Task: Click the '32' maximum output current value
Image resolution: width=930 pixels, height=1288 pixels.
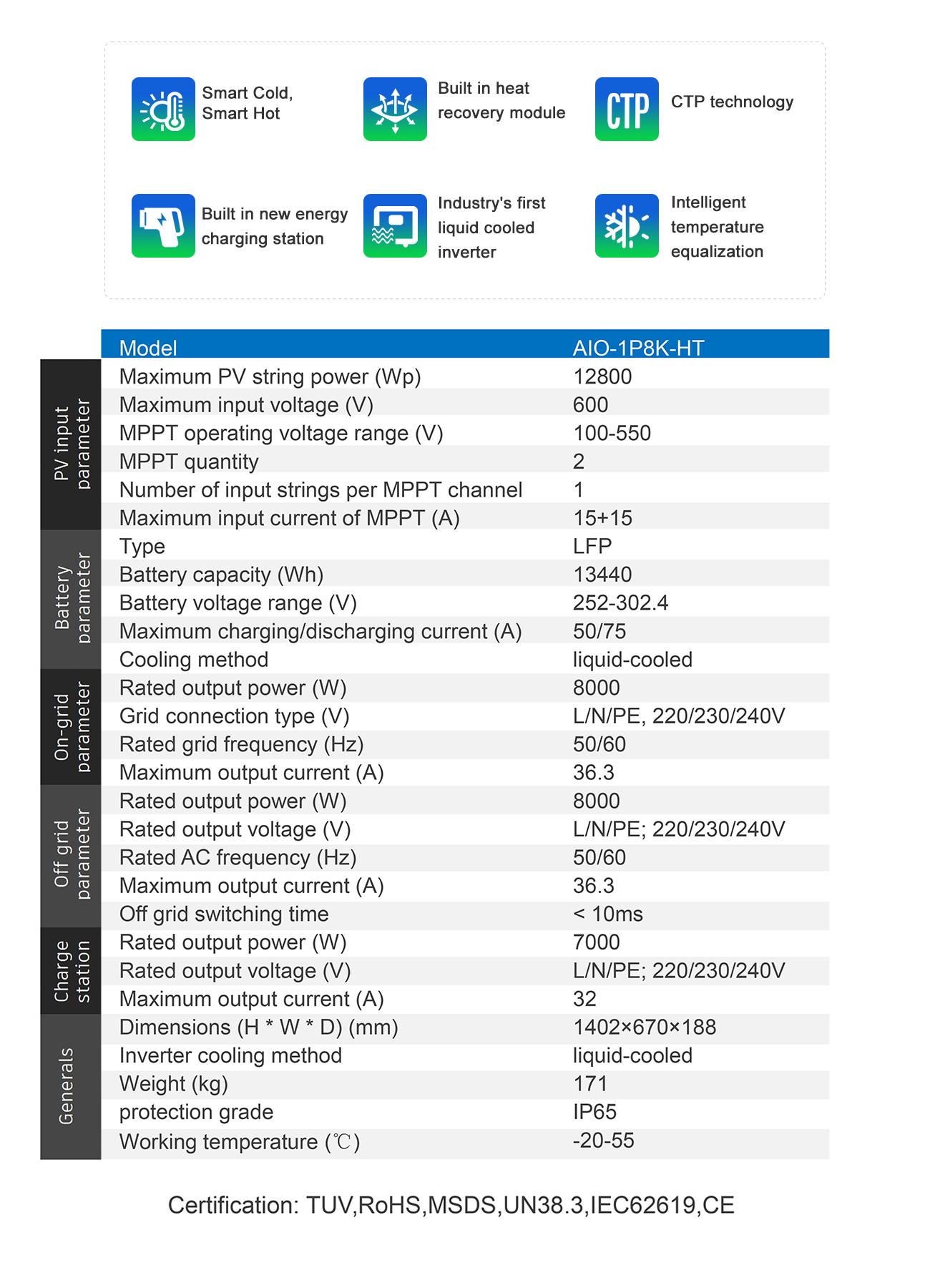Action: [584, 999]
